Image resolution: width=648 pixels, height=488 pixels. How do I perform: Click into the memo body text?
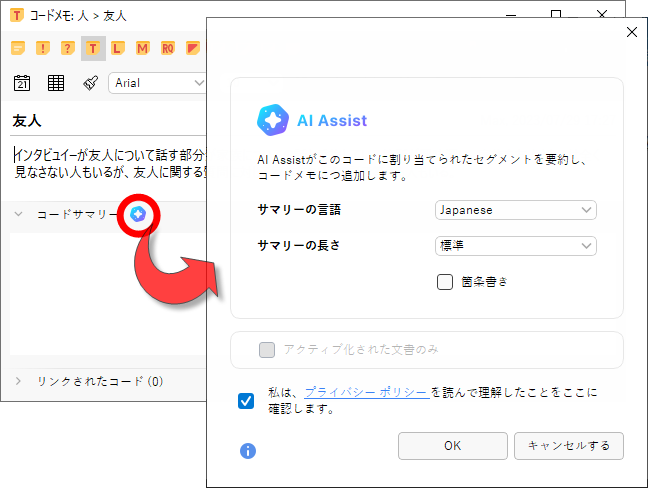pos(110,164)
